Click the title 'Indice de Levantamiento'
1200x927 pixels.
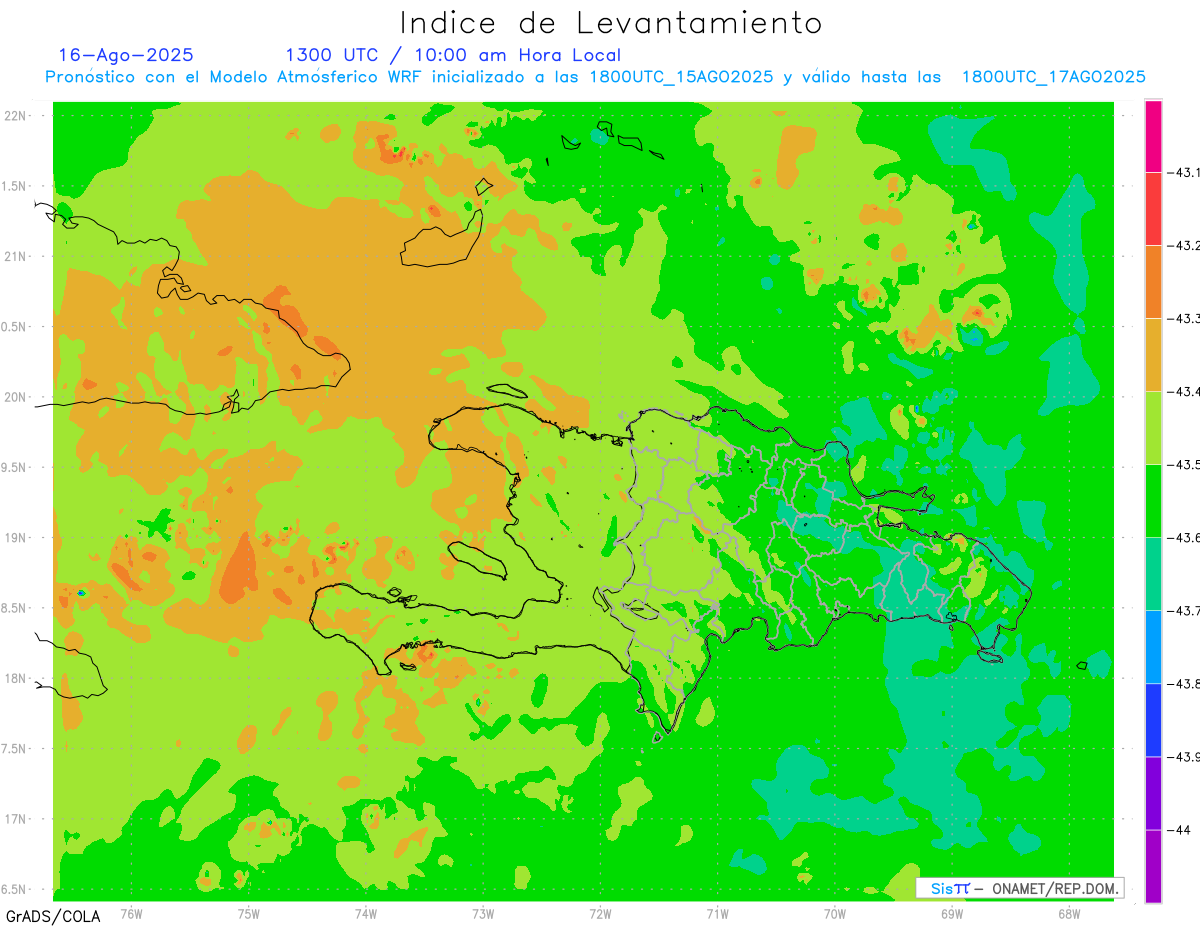pyautogui.click(x=610, y=23)
